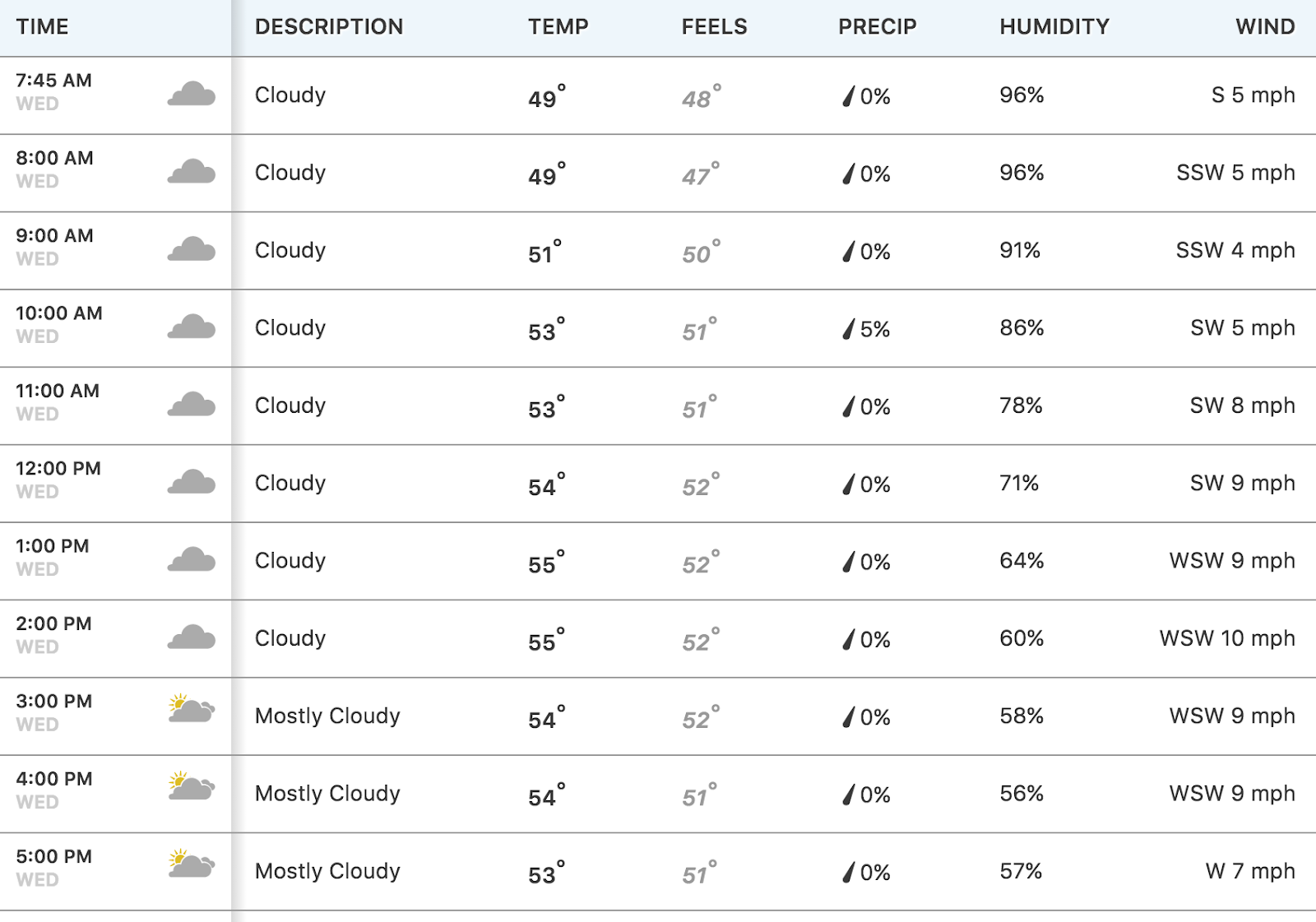Select the 2:00 PM WED time entry

pos(54,635)
